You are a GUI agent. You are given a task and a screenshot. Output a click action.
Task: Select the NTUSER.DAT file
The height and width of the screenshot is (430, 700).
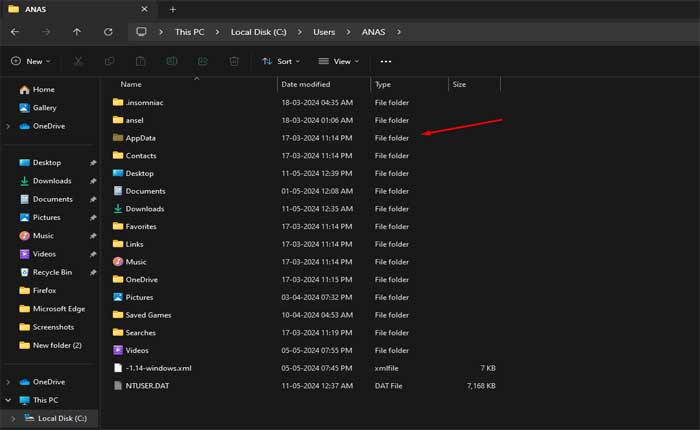[146, 385]
